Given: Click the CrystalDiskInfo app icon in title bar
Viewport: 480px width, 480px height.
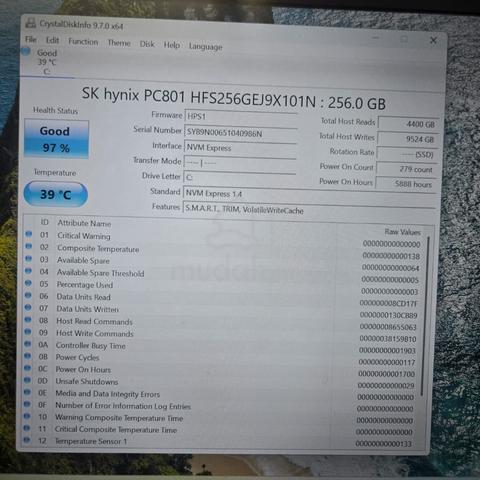Looking at the screenshot, I should pyautogui.click(x=31, y=23).
